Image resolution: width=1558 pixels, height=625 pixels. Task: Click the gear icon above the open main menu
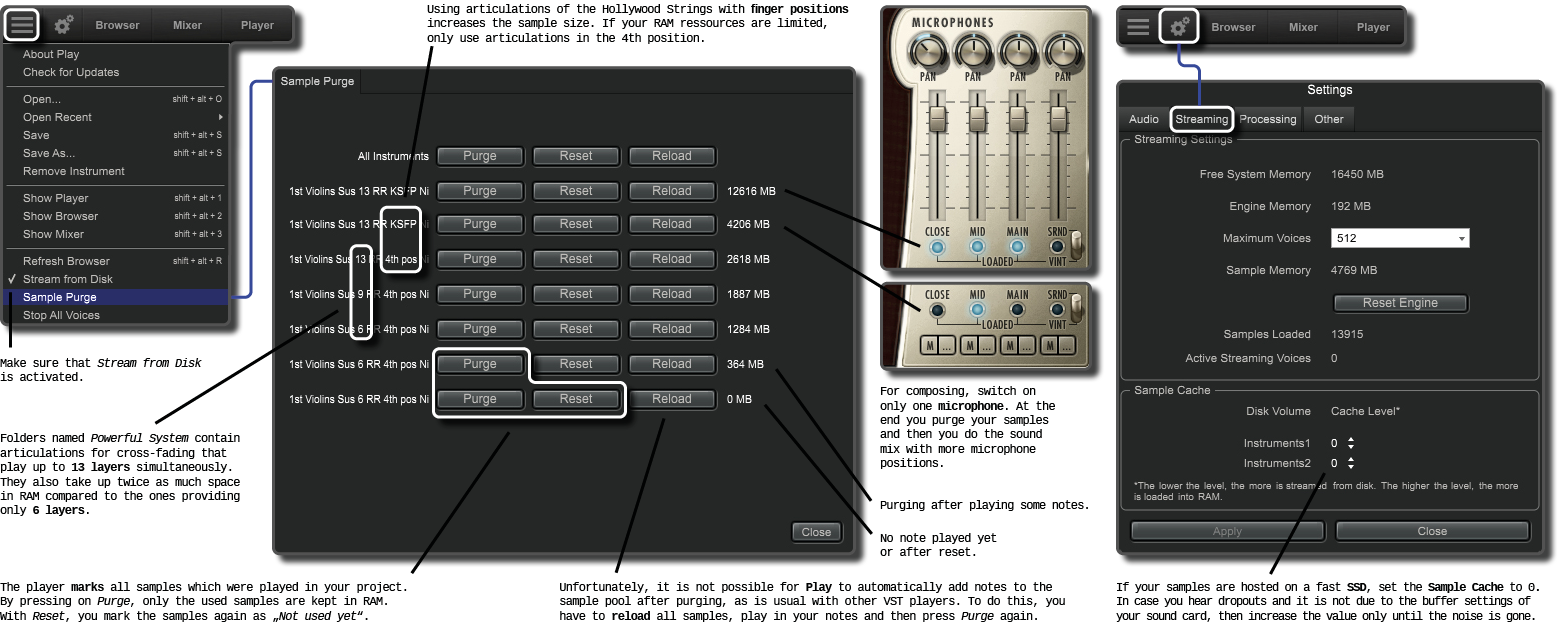point(64,25)
